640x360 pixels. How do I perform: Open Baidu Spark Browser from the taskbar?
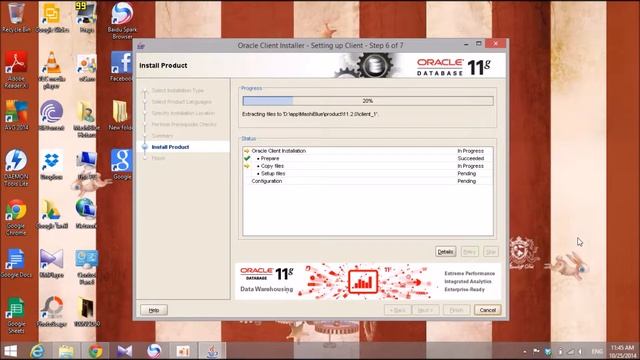(x=154, y=351)
